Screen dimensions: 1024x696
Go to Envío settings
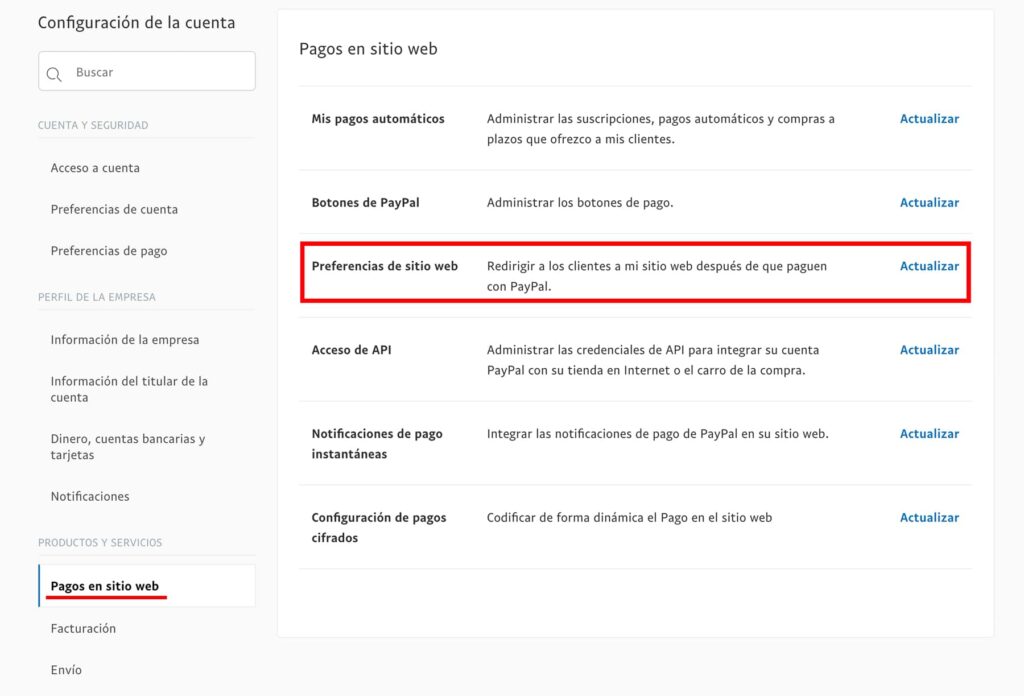pyautogui.click(x=67, y=670)
